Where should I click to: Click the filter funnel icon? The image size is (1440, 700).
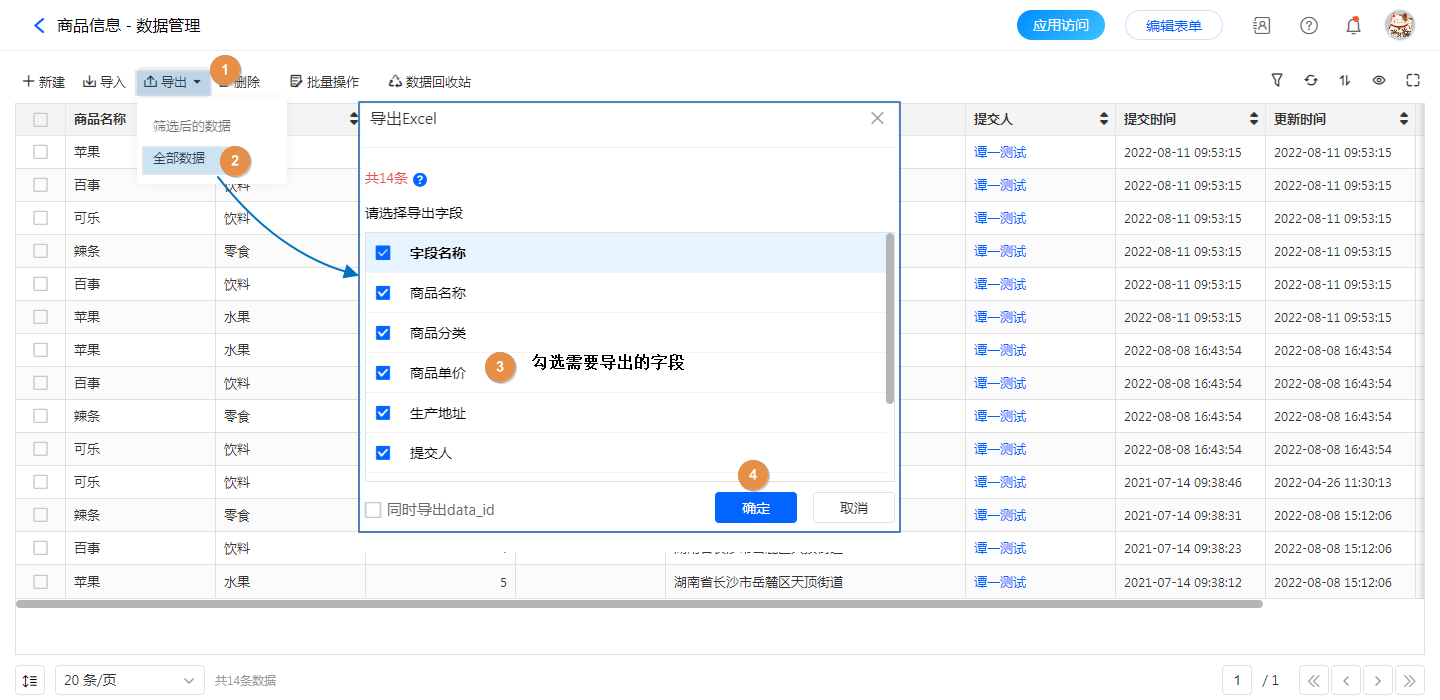click(1277, 81)
